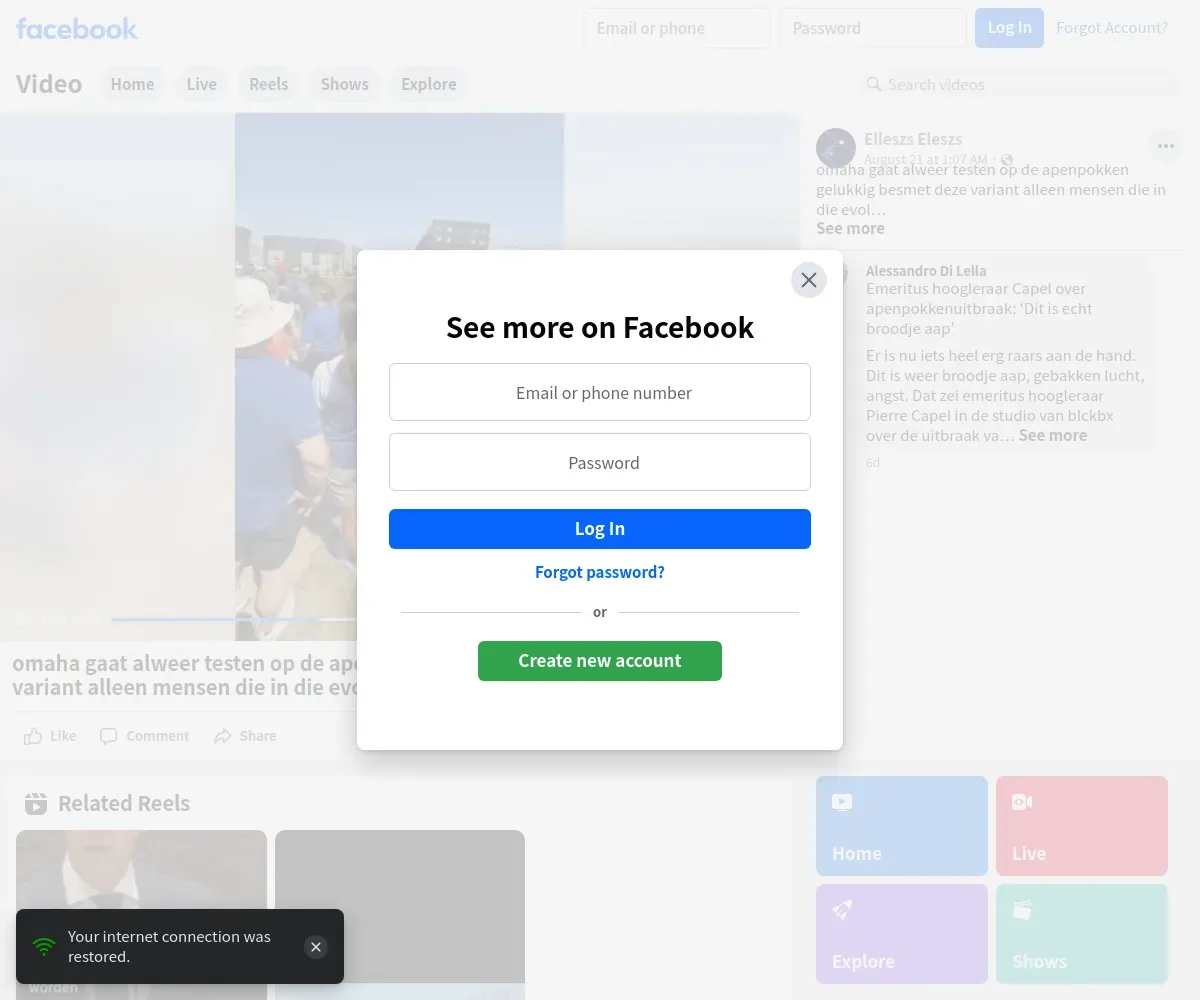Open the blue Home tile

[x=902, y=826]
